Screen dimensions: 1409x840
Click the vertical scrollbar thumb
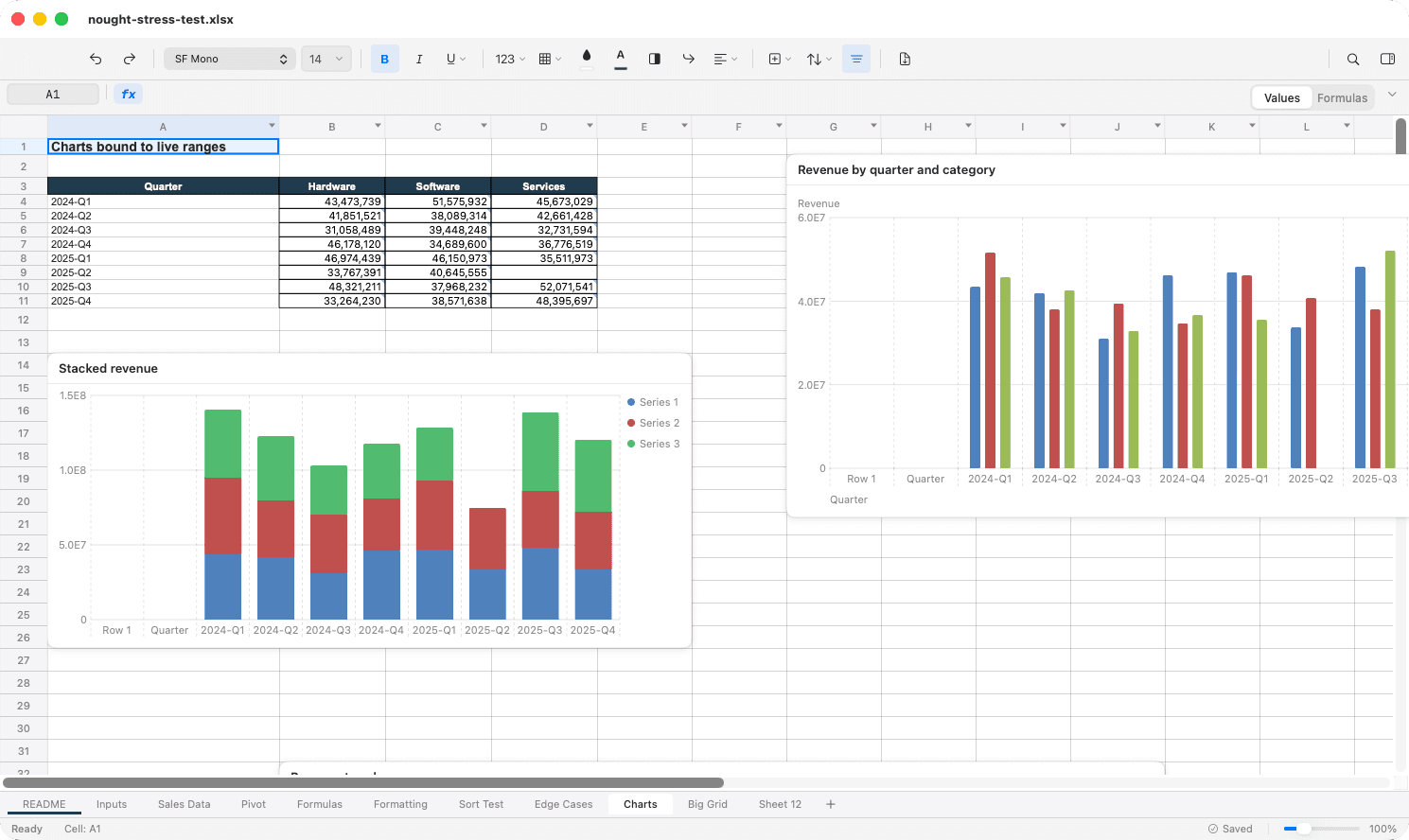[x=1401, y=137]
